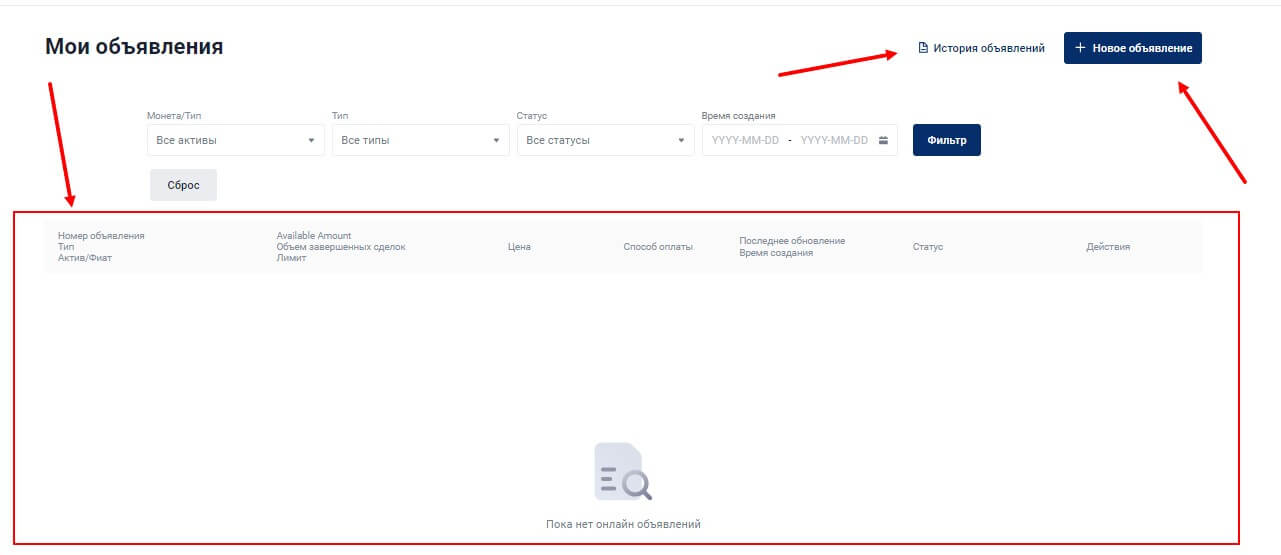Viewport: 1281px width, 555px height.
Task: Expand the Монета/Тип dropdown showing Все активы
Action: tap(235, 140)
